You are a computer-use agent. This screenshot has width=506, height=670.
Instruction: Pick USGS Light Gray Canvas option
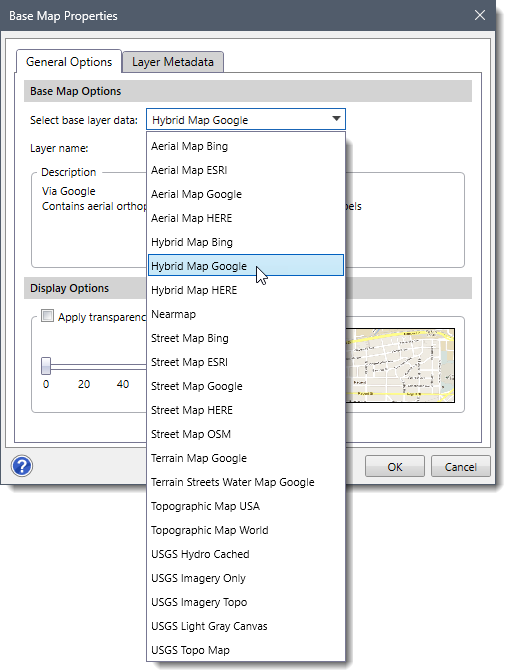pyautogui.click(x=246, y=626)
